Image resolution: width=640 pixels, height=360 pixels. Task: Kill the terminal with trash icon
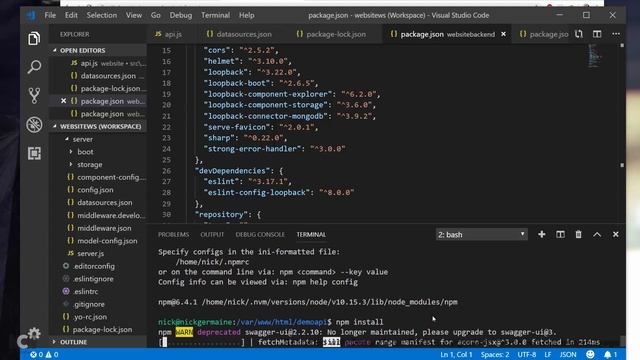click(578, 234)
